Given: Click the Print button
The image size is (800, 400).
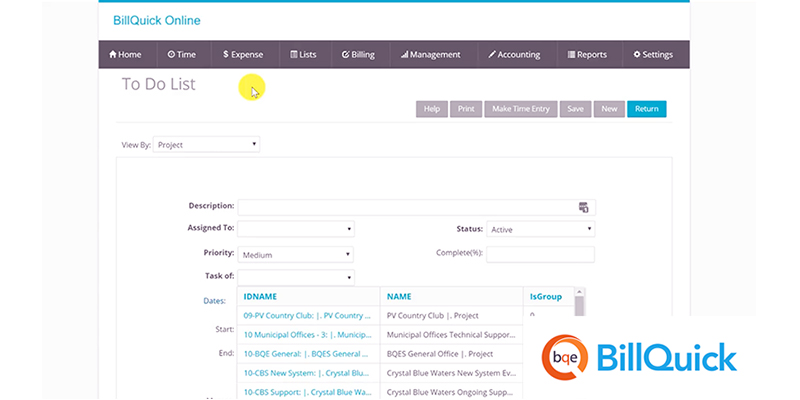Looking at the screenshot, I should coord(466,109).
